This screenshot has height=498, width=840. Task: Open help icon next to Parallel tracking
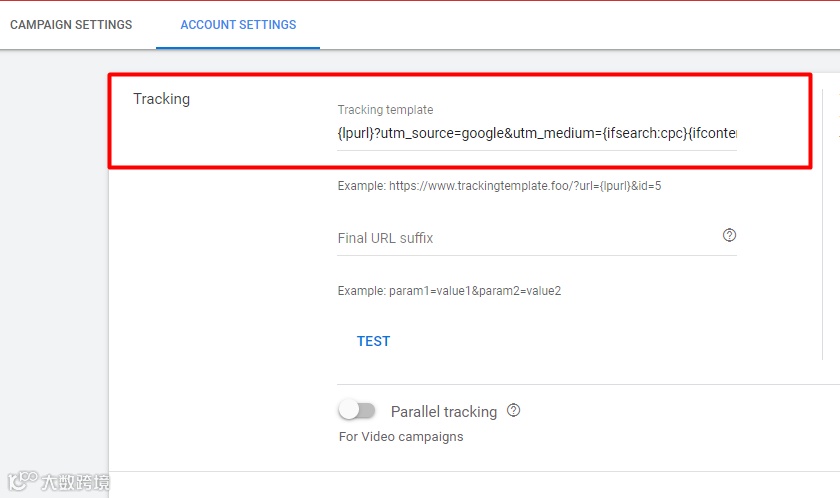513,410
